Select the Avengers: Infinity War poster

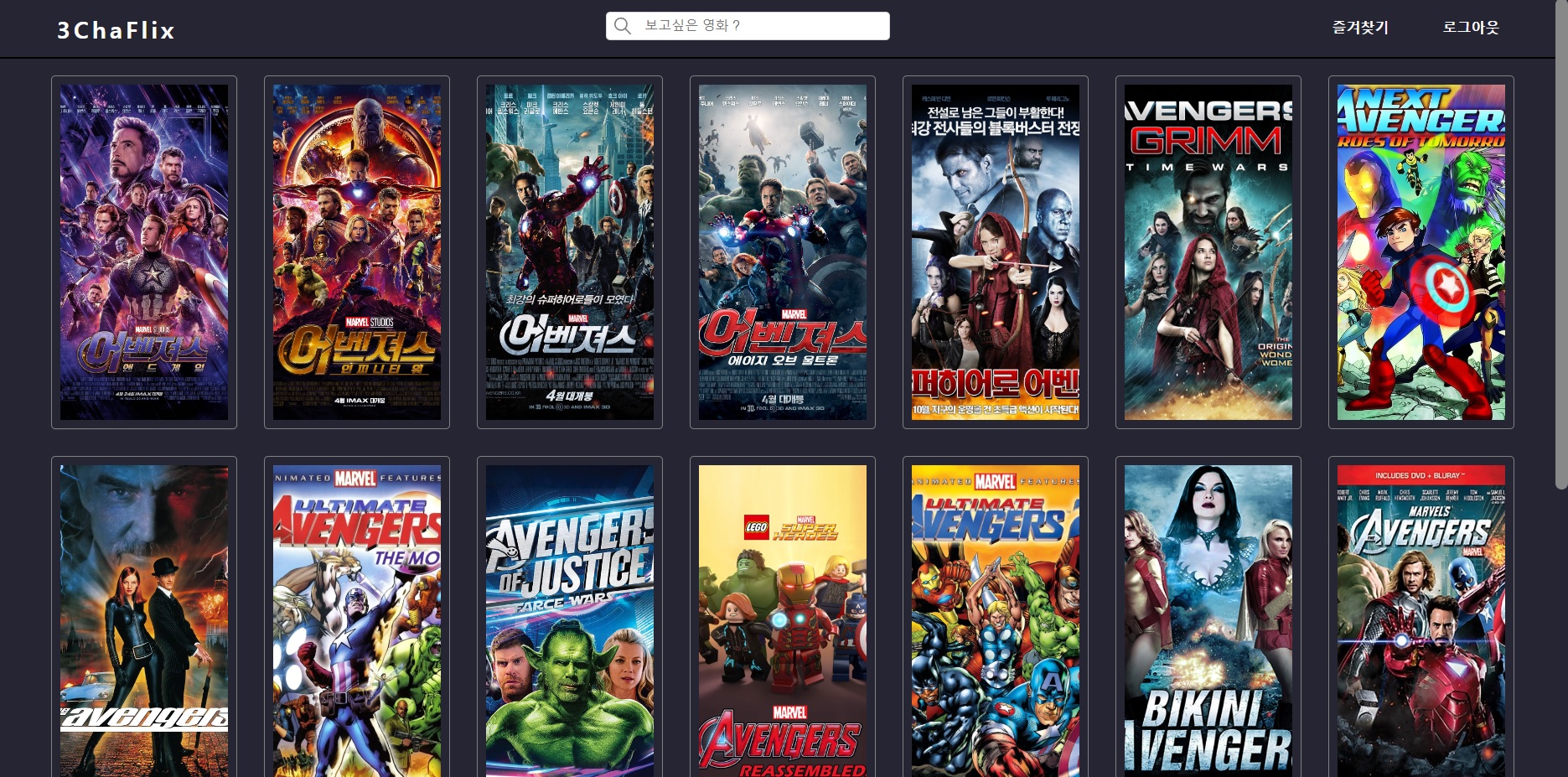(x=357, y=254)
